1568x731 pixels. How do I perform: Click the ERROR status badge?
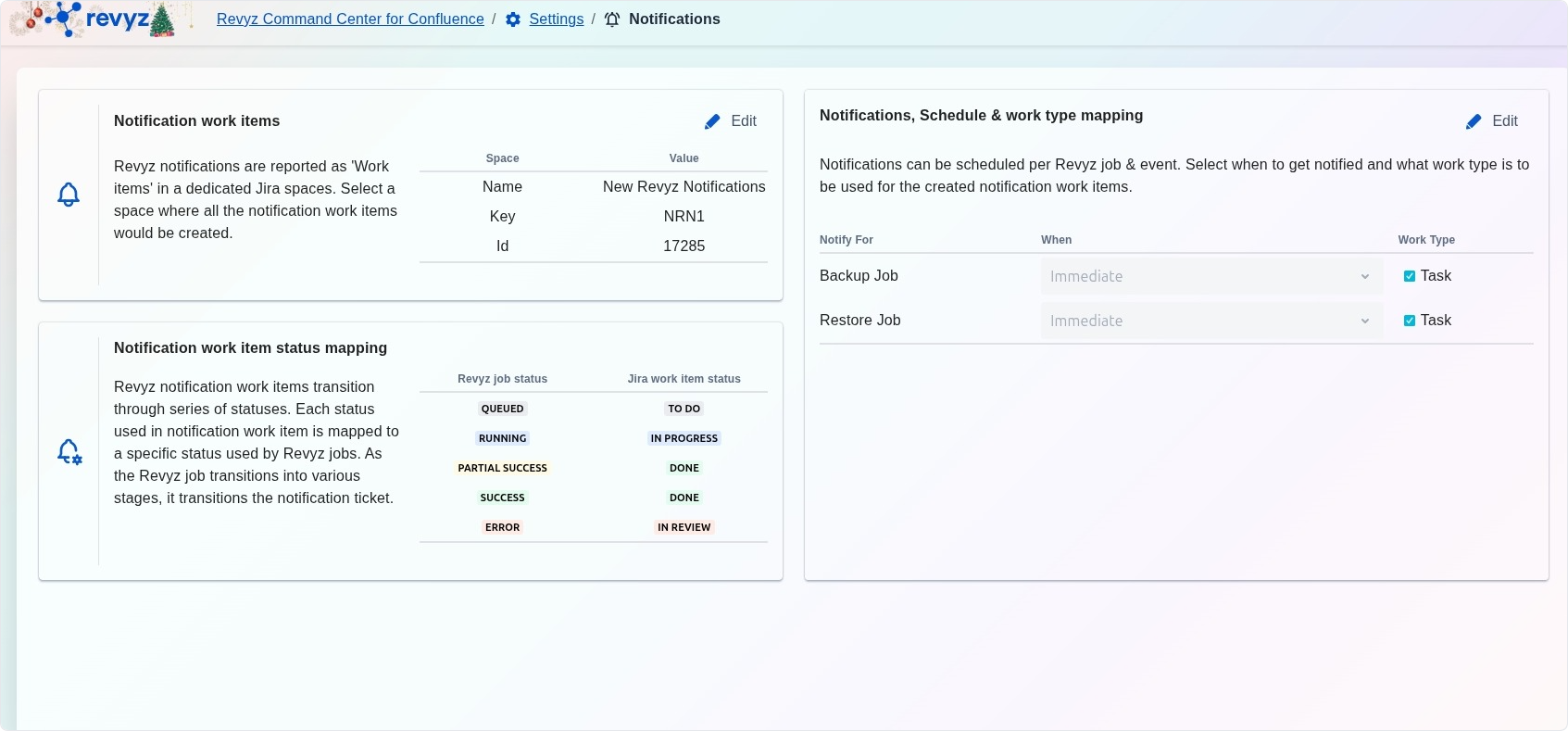coord(502,527)
